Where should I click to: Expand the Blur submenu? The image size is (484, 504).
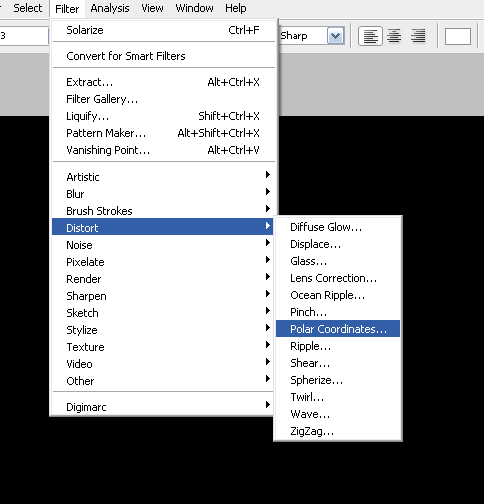163,194
